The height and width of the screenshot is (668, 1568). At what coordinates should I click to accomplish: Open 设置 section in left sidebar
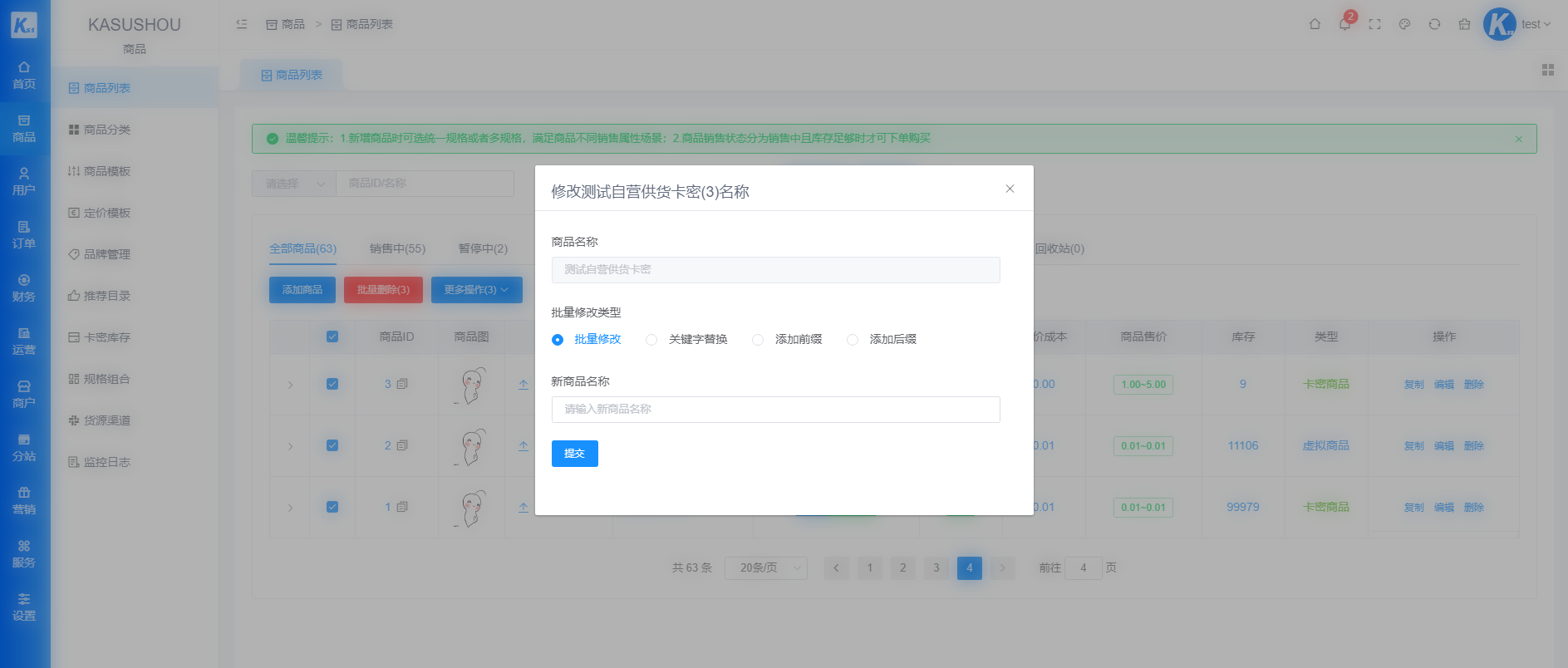pyautogui.click(x=24, y=607)
